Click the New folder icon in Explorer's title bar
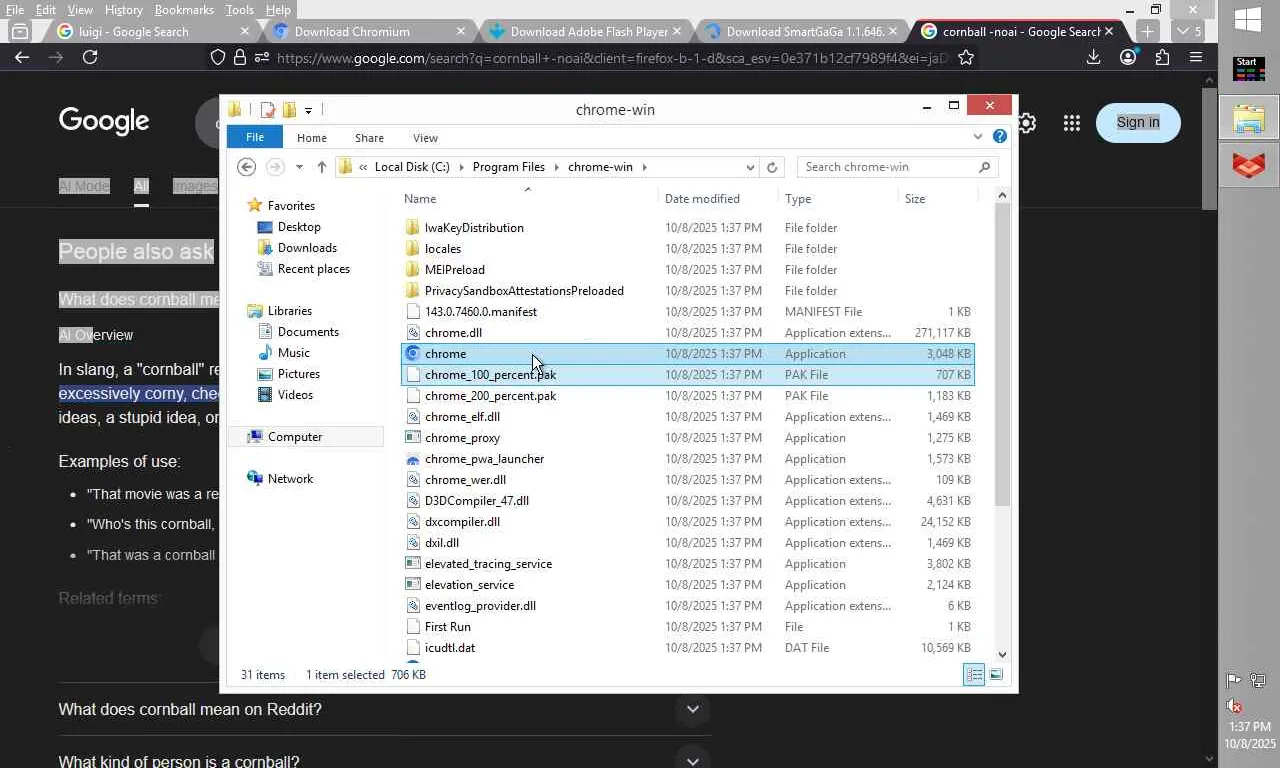Viewport: 1280px width, 768px height. [x=289, y=110]
